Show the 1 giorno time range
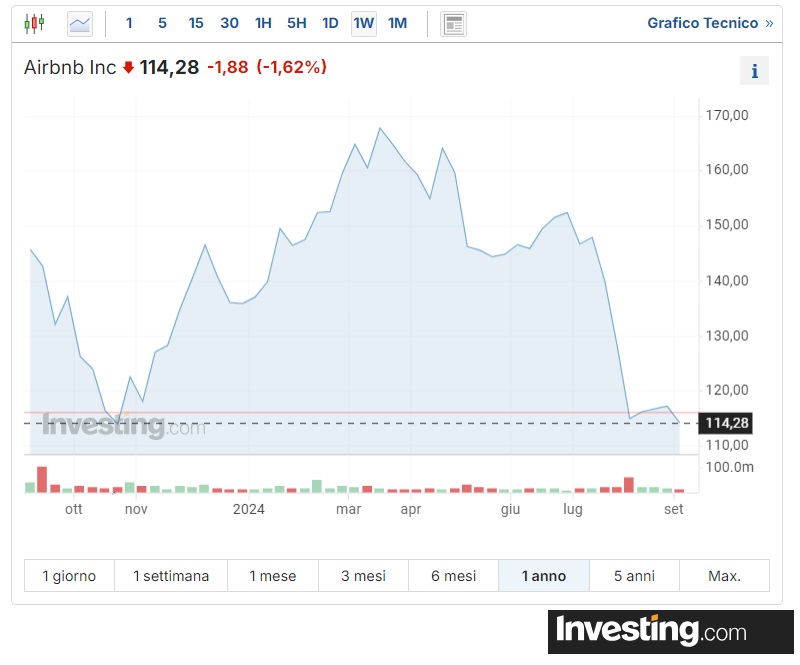Image resolution: width=800 pixels, height=665 pixels. coord(69,576)
